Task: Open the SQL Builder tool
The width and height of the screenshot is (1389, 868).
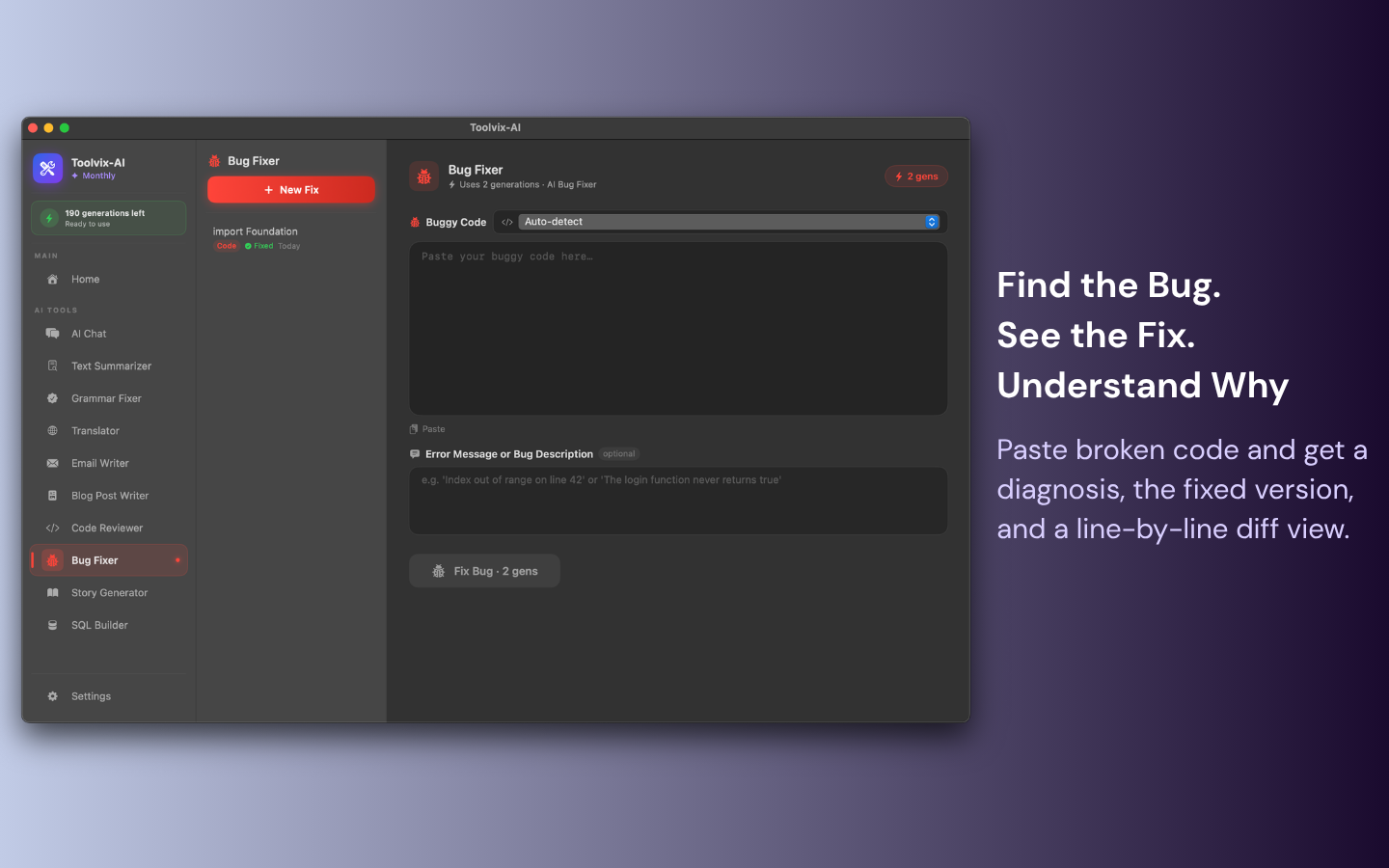Action: 109,626
